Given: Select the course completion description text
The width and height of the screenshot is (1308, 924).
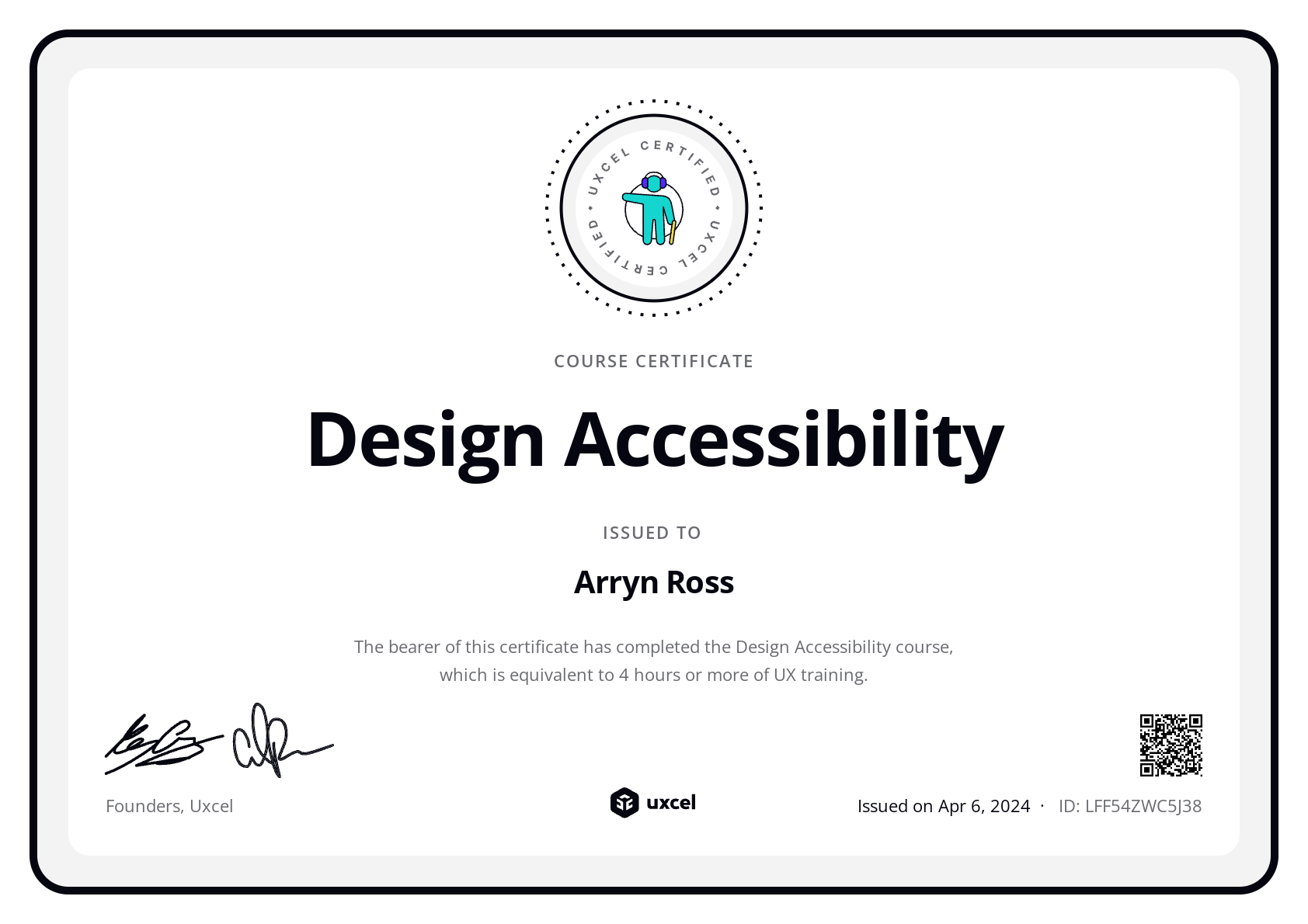Looking at the screenshot, I should 654,660.
